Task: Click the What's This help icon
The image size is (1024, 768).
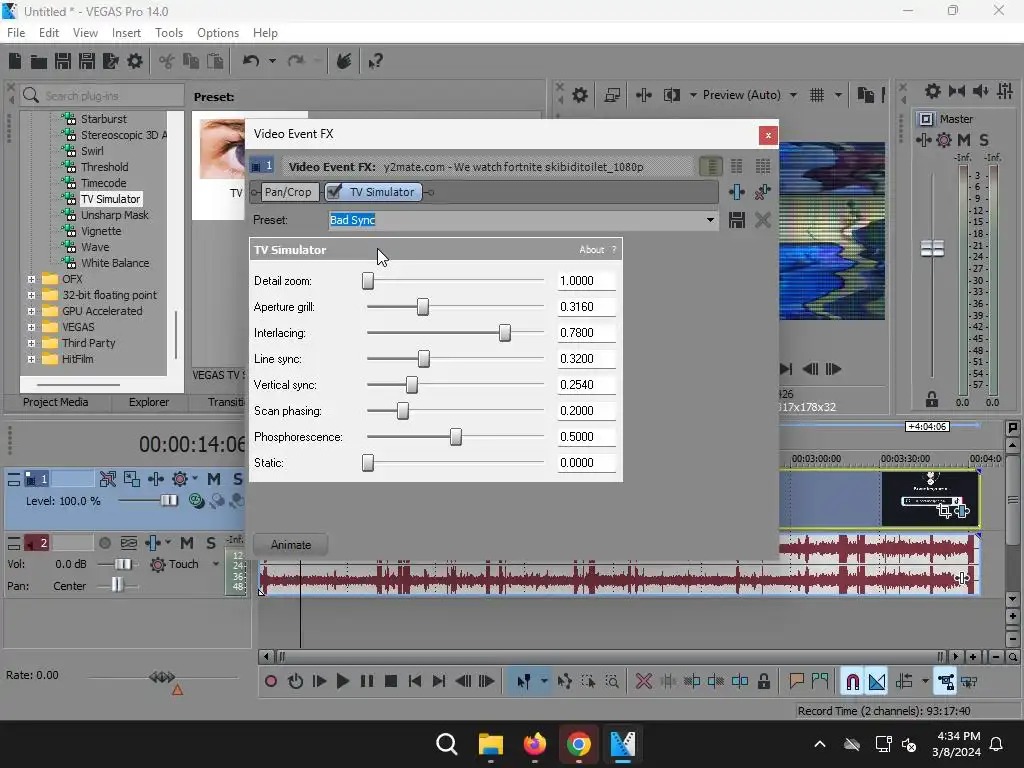Action: pyautogui.click(x=375, y=61)
